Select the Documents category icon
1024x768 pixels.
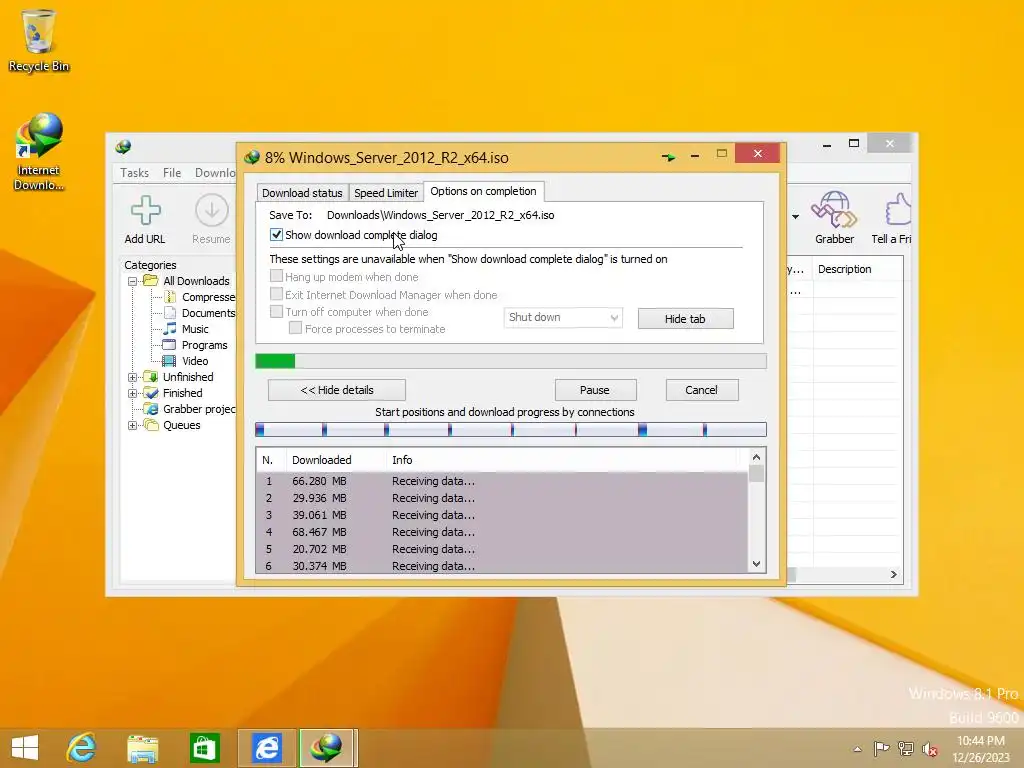tap(170, 313)
